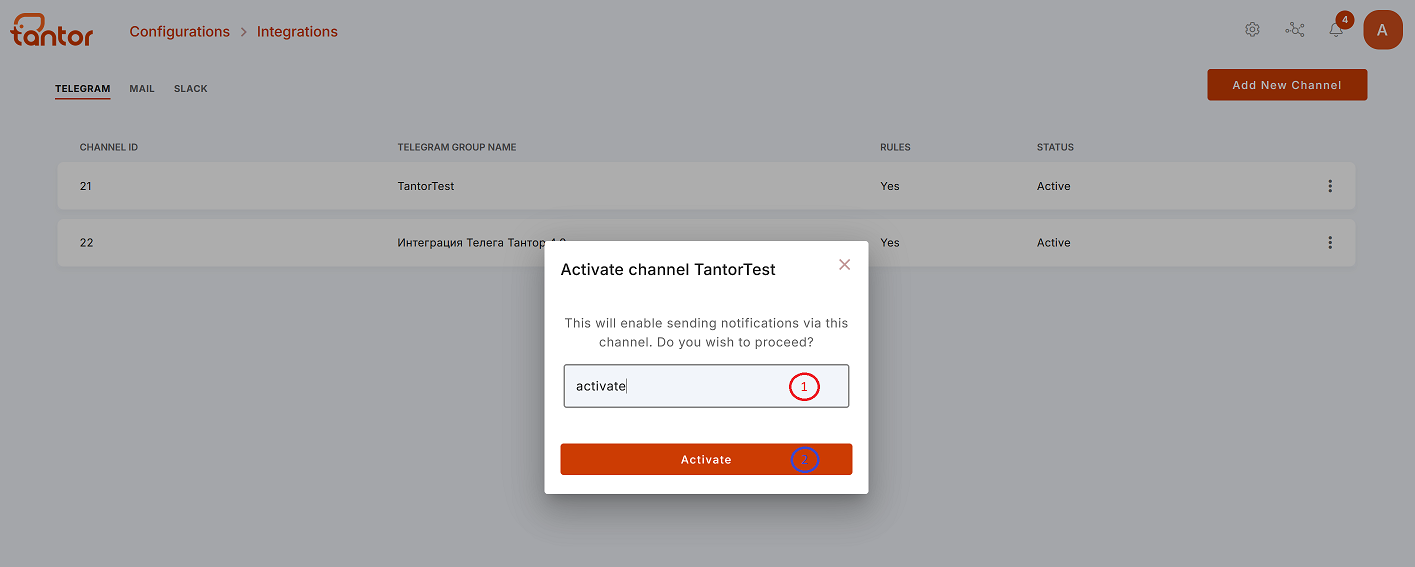Open the three-dot menu for channel 21
This screenshot has width=1415, height=567.
[x=1330, y=186]
